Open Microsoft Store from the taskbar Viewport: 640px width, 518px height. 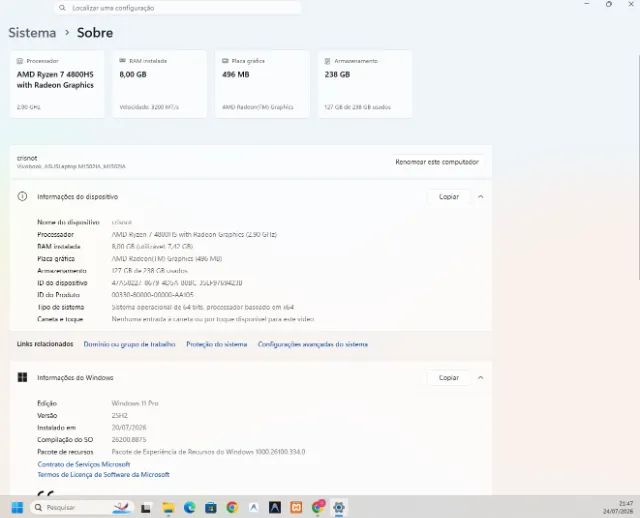tap(211, 508)
